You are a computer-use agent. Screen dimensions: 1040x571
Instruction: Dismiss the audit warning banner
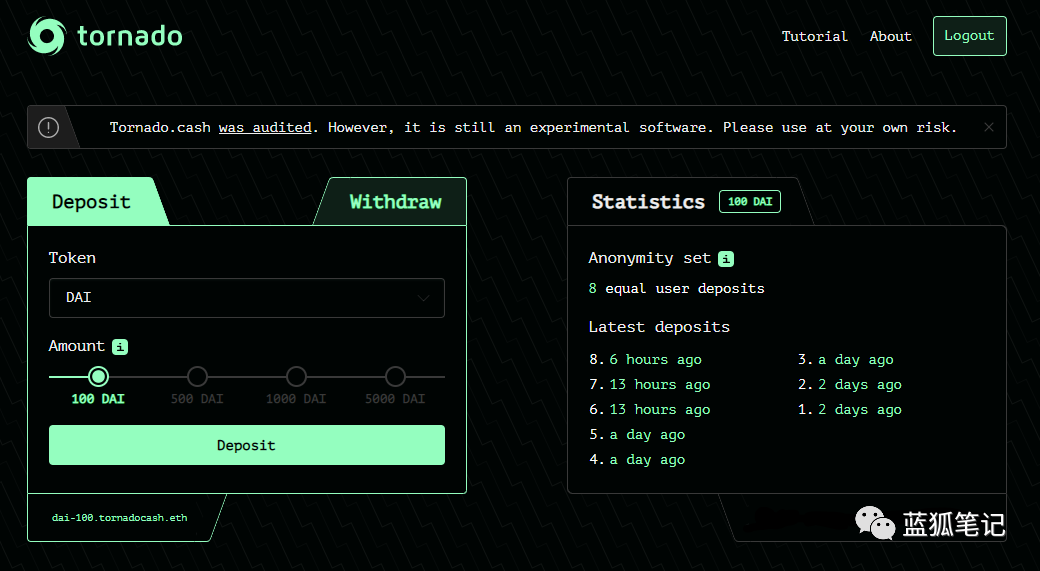989,127
